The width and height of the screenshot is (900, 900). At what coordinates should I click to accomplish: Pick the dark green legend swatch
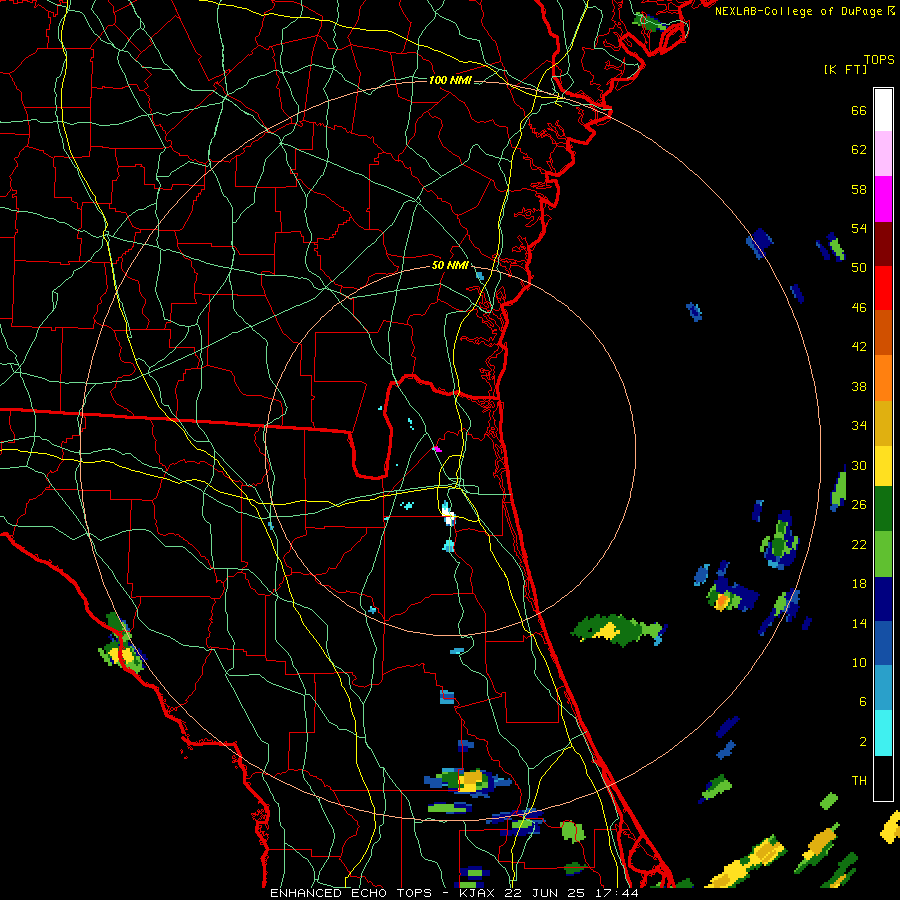pyautogui.click(x=883, y=509)
